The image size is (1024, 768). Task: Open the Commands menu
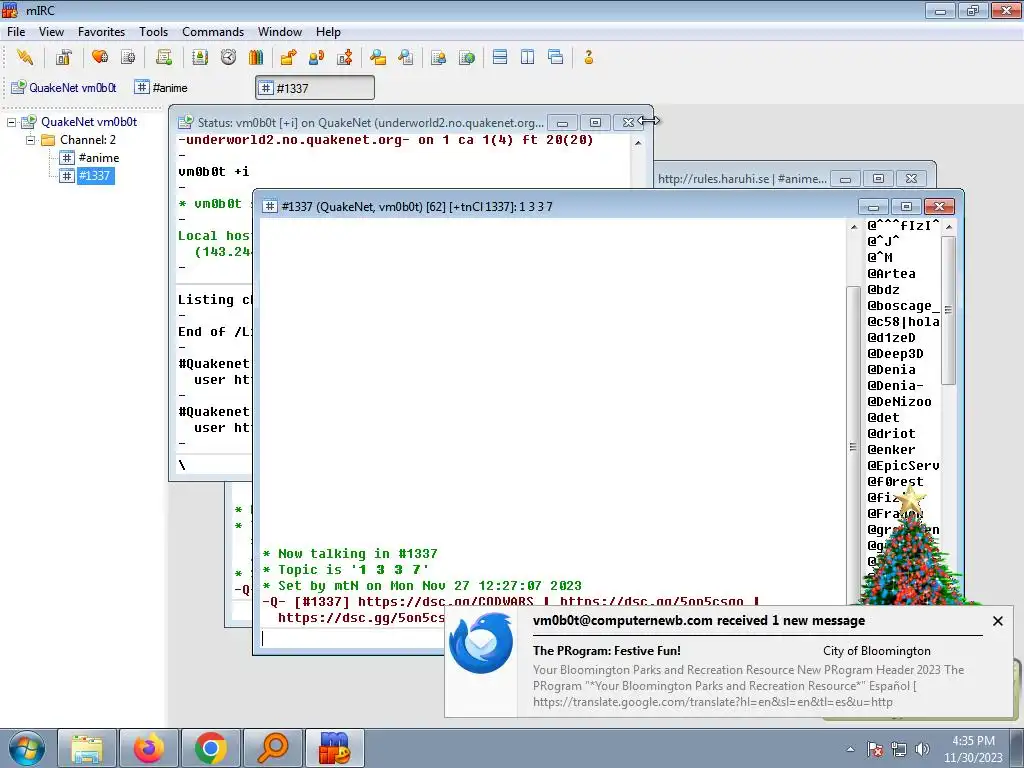[x=213, y=32]
